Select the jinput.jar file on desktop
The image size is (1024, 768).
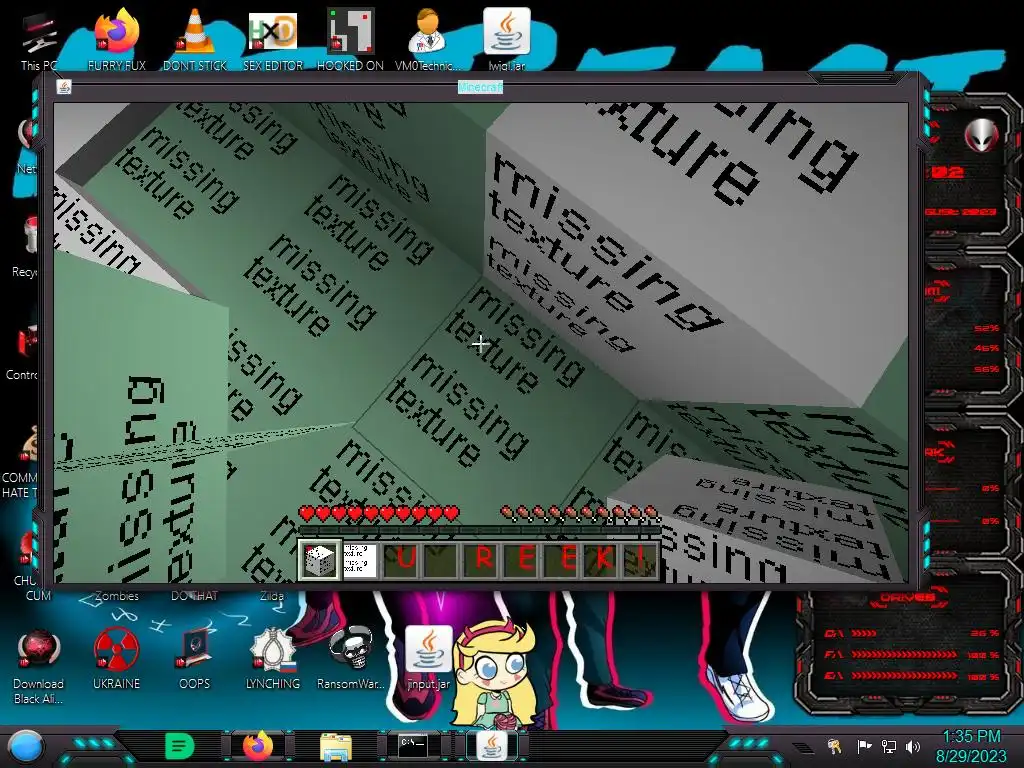coord(429,658)
